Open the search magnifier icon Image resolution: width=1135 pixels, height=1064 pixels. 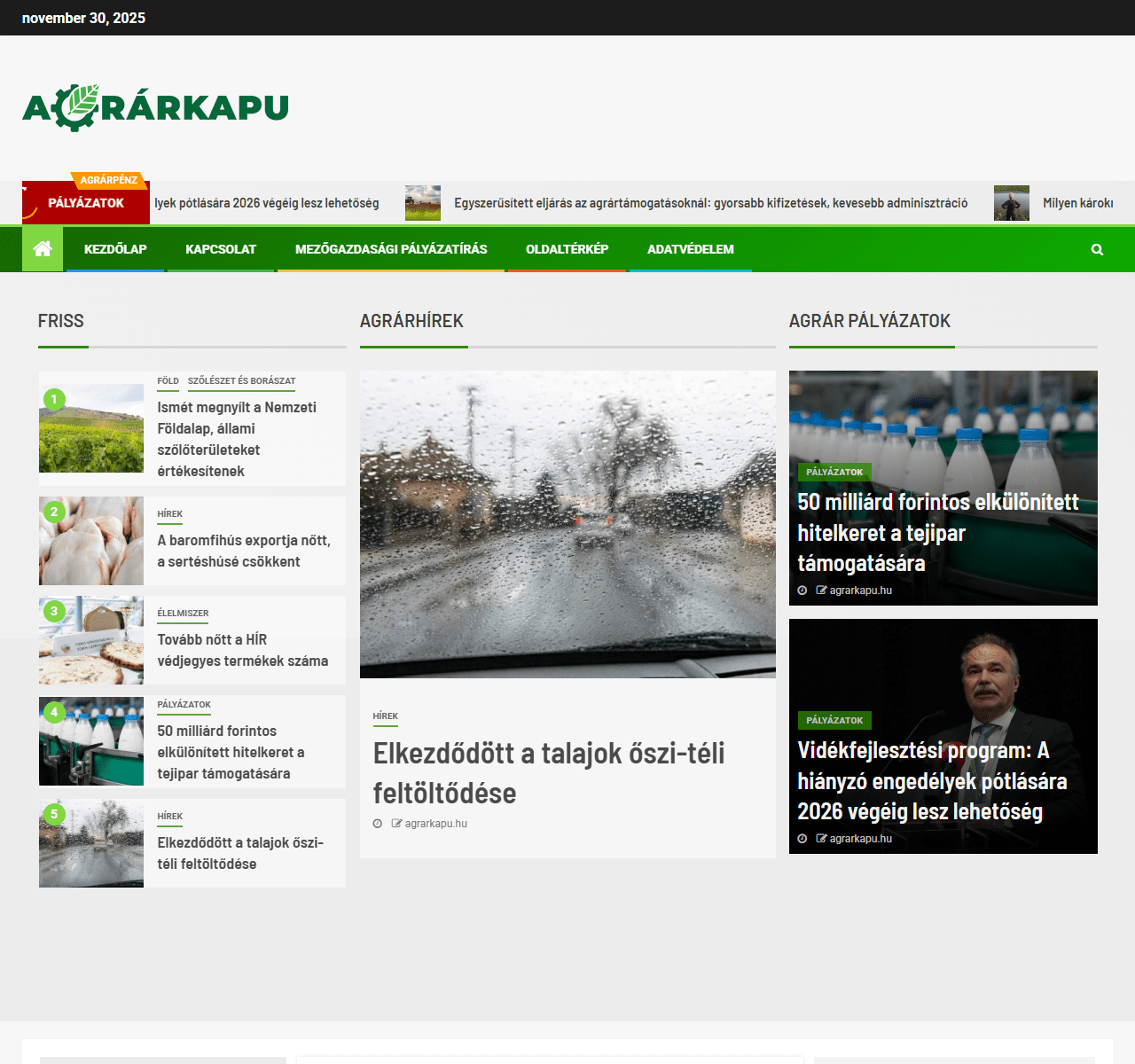point(1097,250)
